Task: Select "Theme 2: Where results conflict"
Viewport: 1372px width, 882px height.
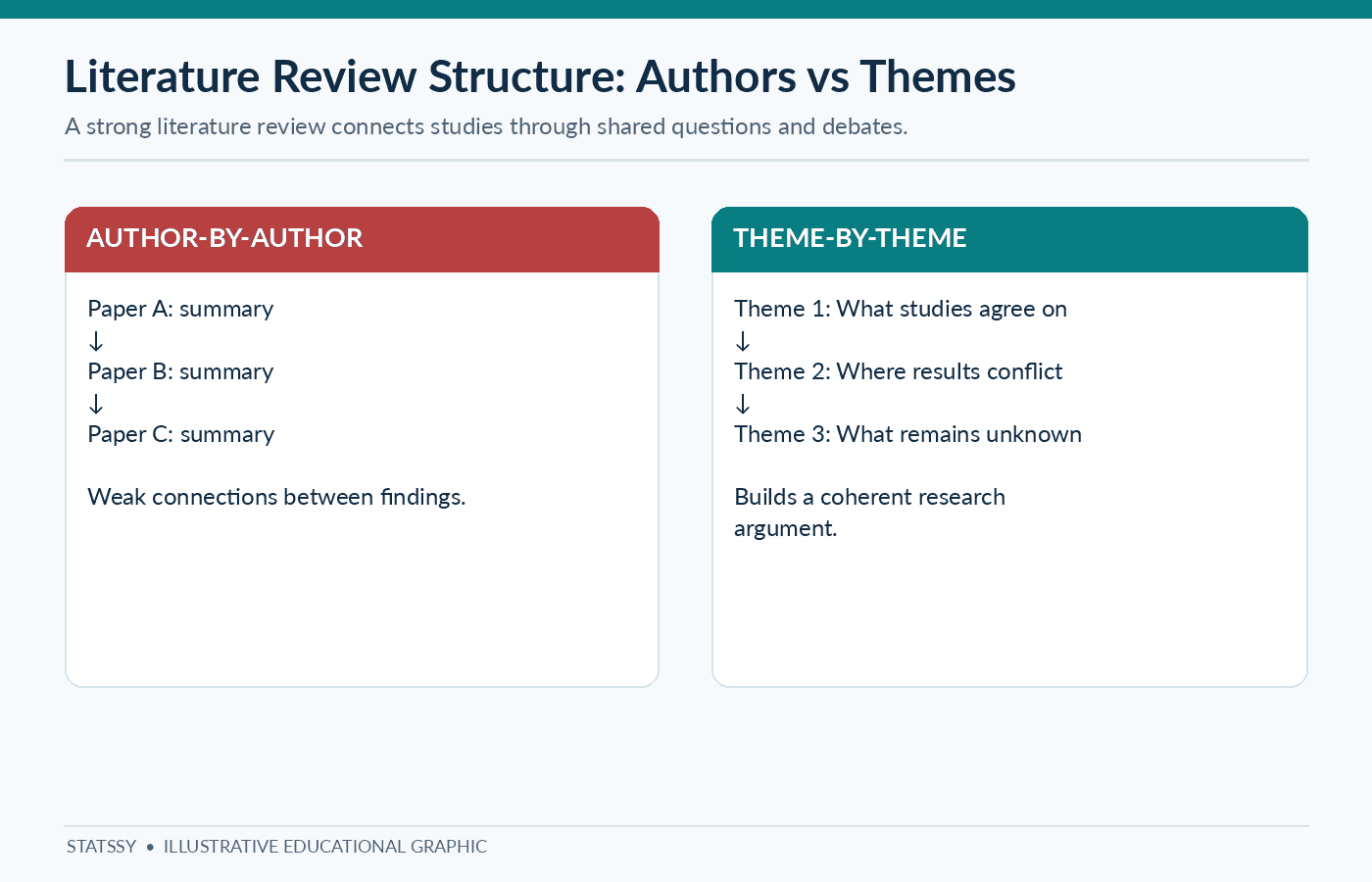Action: pyautogui.click(x=899, y=371)
